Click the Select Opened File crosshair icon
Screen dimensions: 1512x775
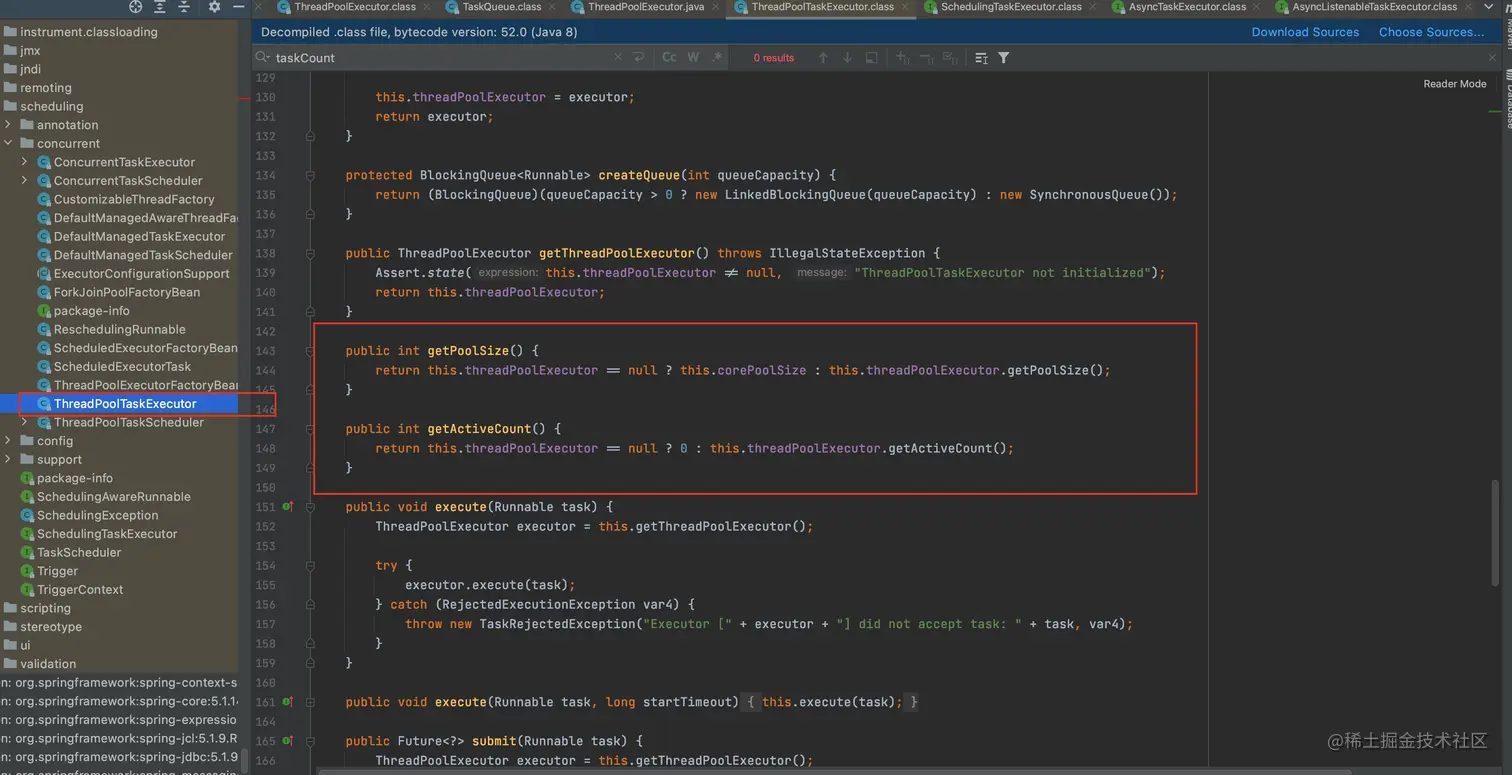tap(136, 7)
